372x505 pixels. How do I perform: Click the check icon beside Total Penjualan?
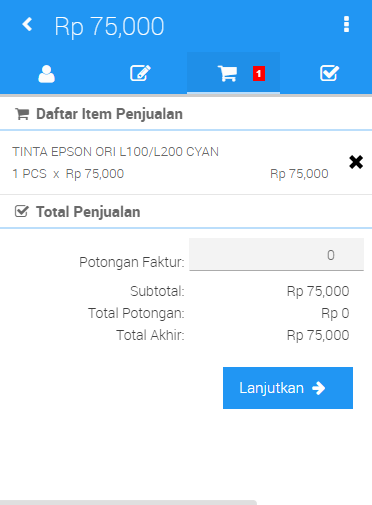[x=22, y=212]
